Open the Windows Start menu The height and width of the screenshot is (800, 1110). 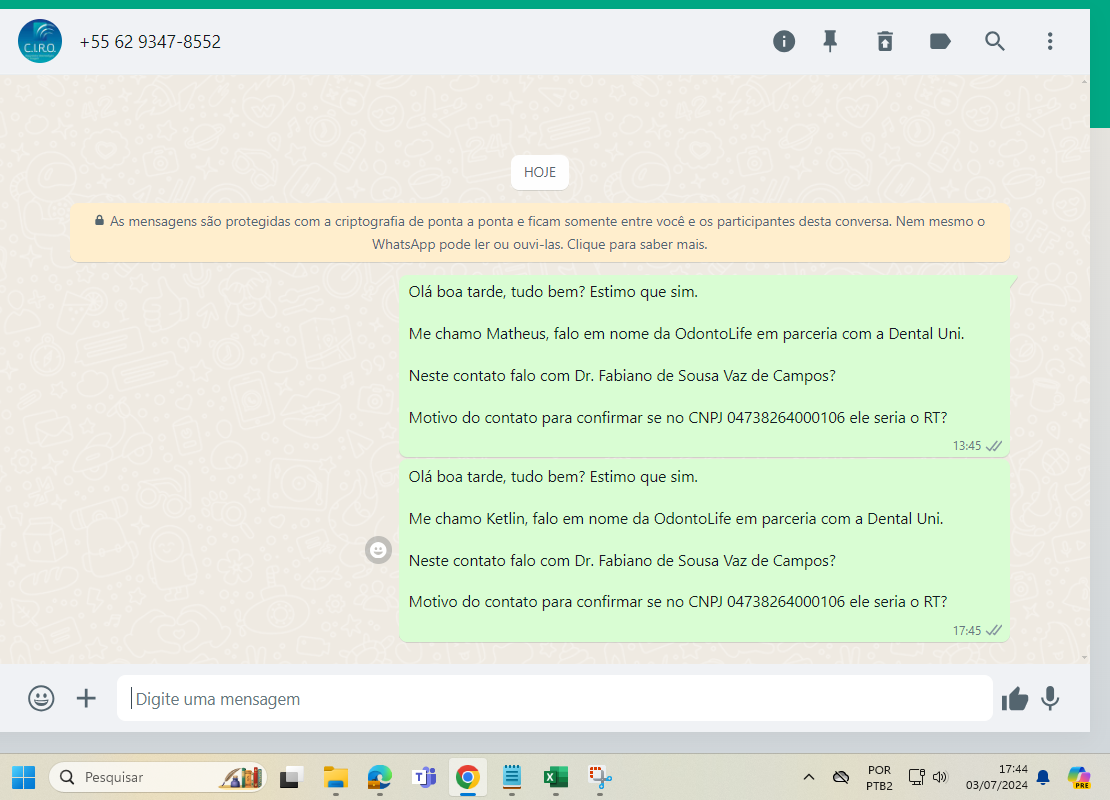point(23,777)
